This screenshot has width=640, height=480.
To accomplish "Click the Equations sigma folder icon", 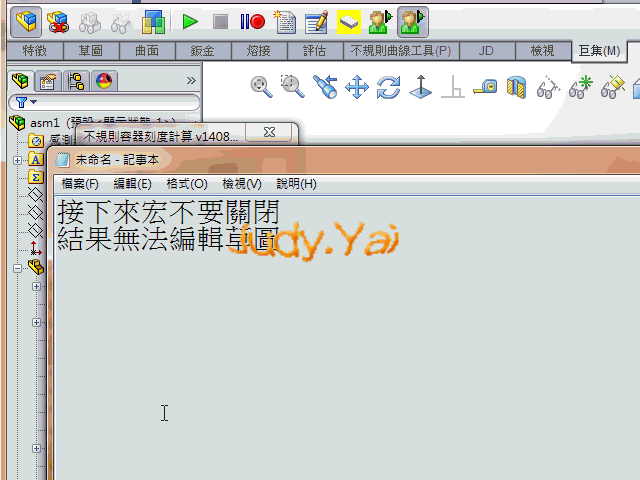I will (x=36, y=178).
